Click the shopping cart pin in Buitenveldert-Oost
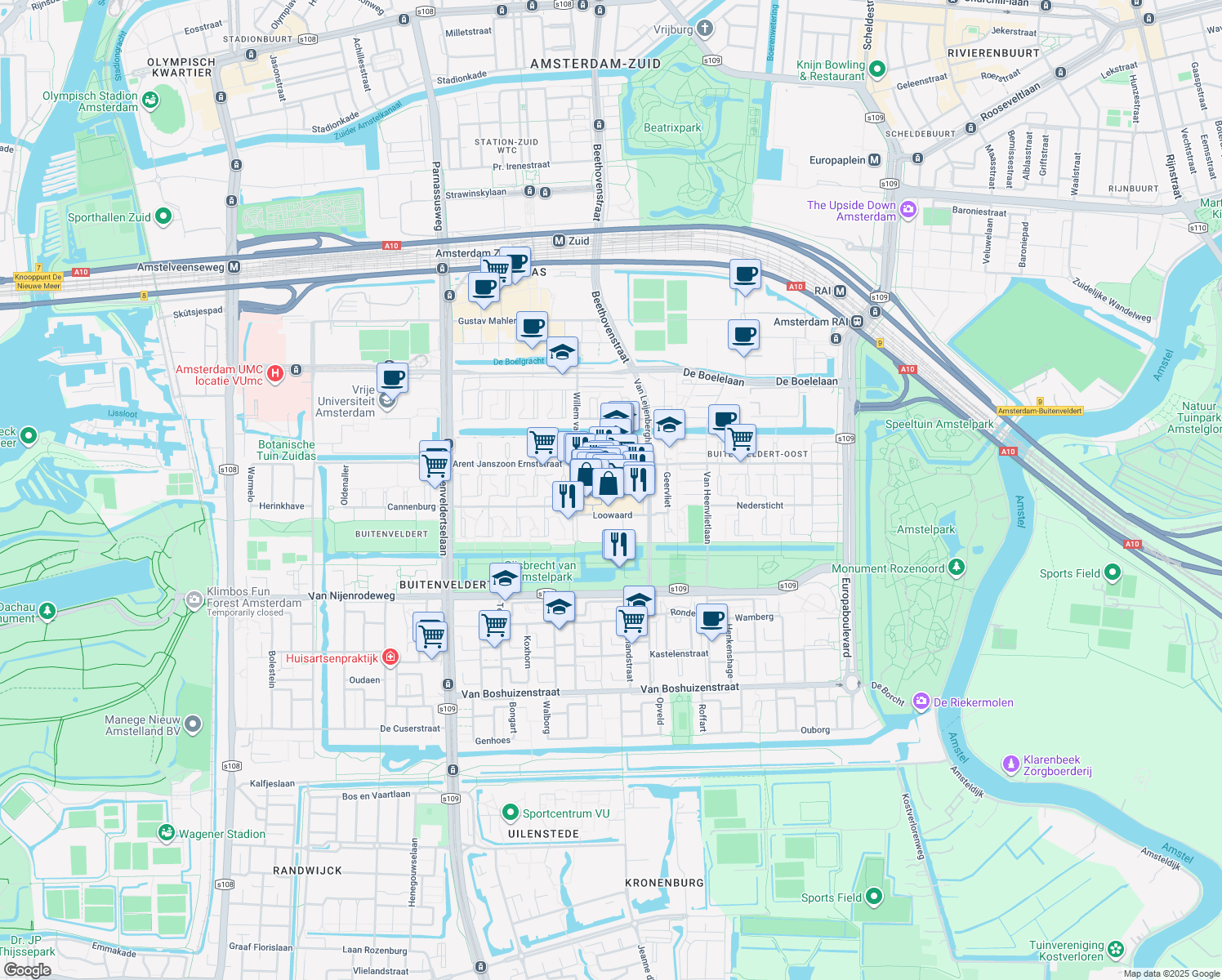This screenshot has width=1222, height=980. pos(740,438)
